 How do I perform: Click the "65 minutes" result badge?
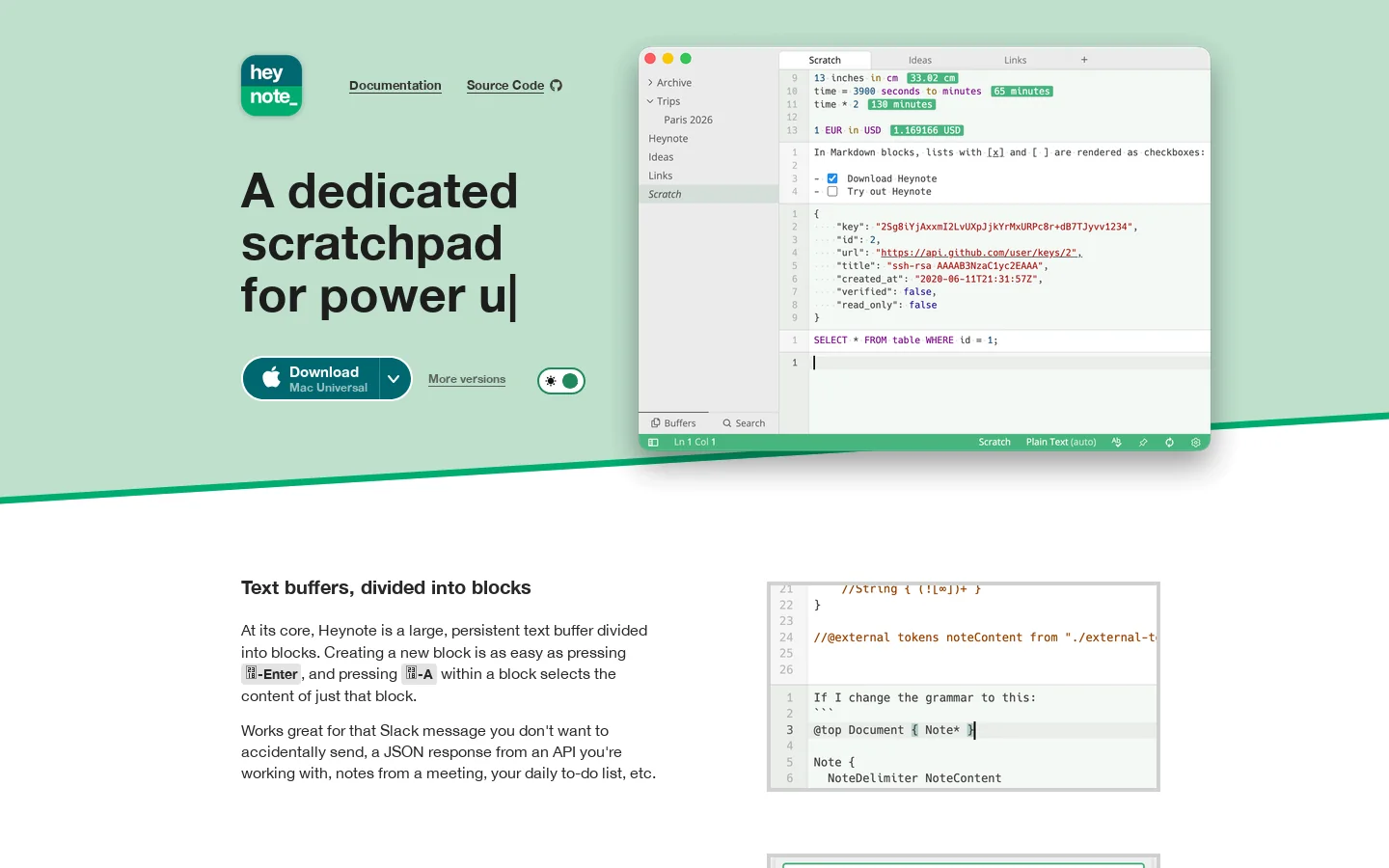tap(1022, 92)
